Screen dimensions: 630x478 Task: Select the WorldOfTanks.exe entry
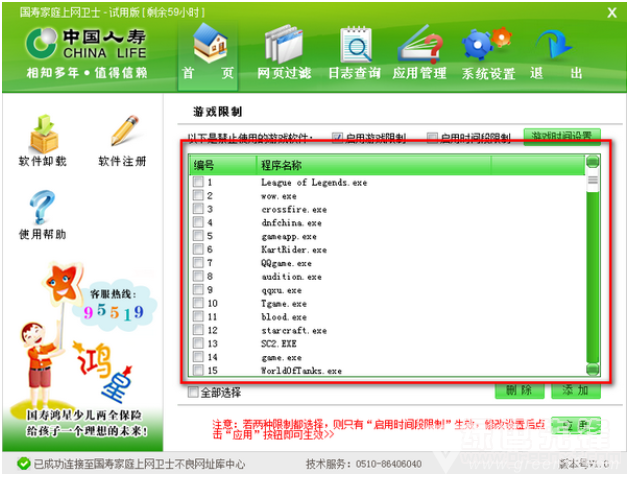coord(301,370)
